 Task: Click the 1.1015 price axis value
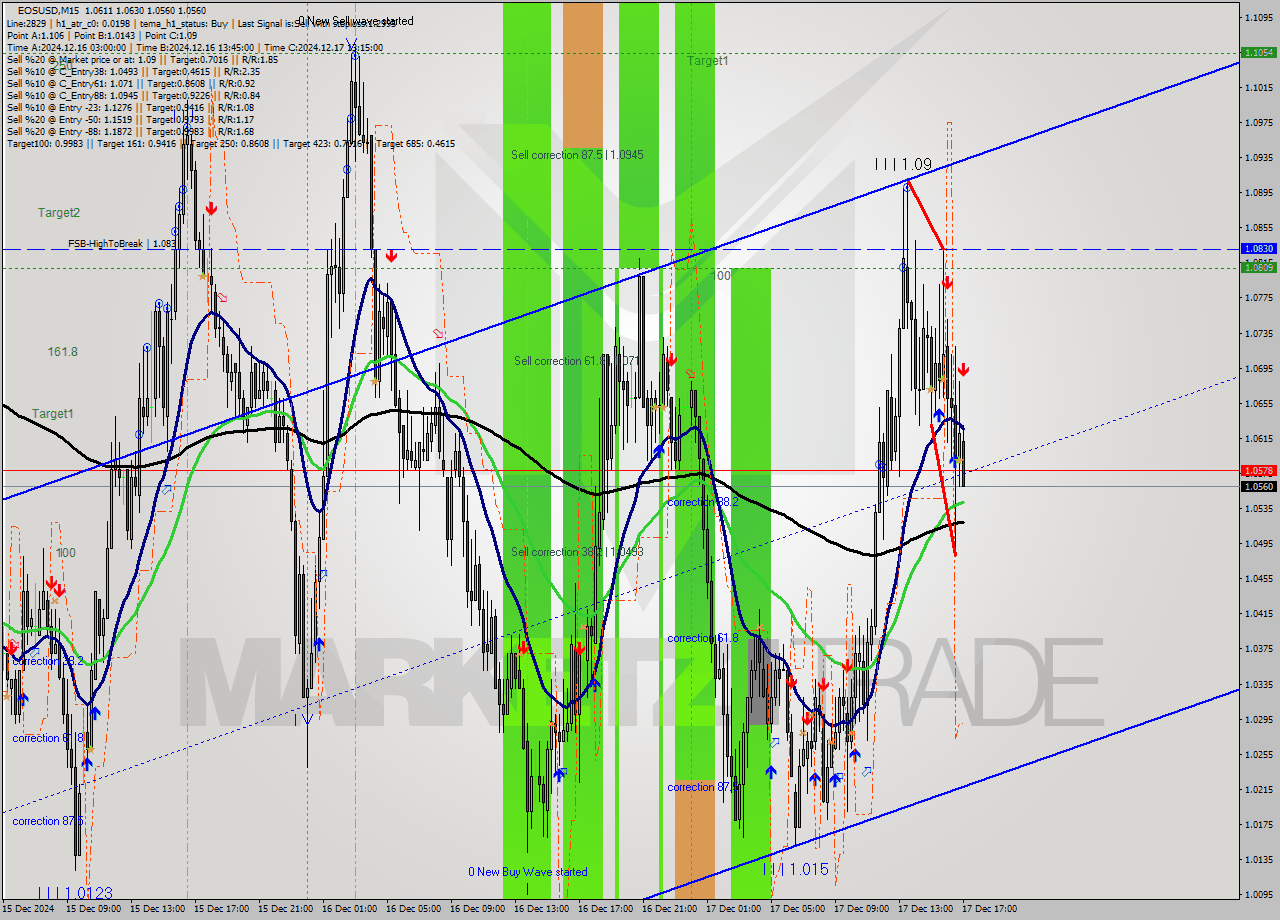click(x=1258, y=88)
